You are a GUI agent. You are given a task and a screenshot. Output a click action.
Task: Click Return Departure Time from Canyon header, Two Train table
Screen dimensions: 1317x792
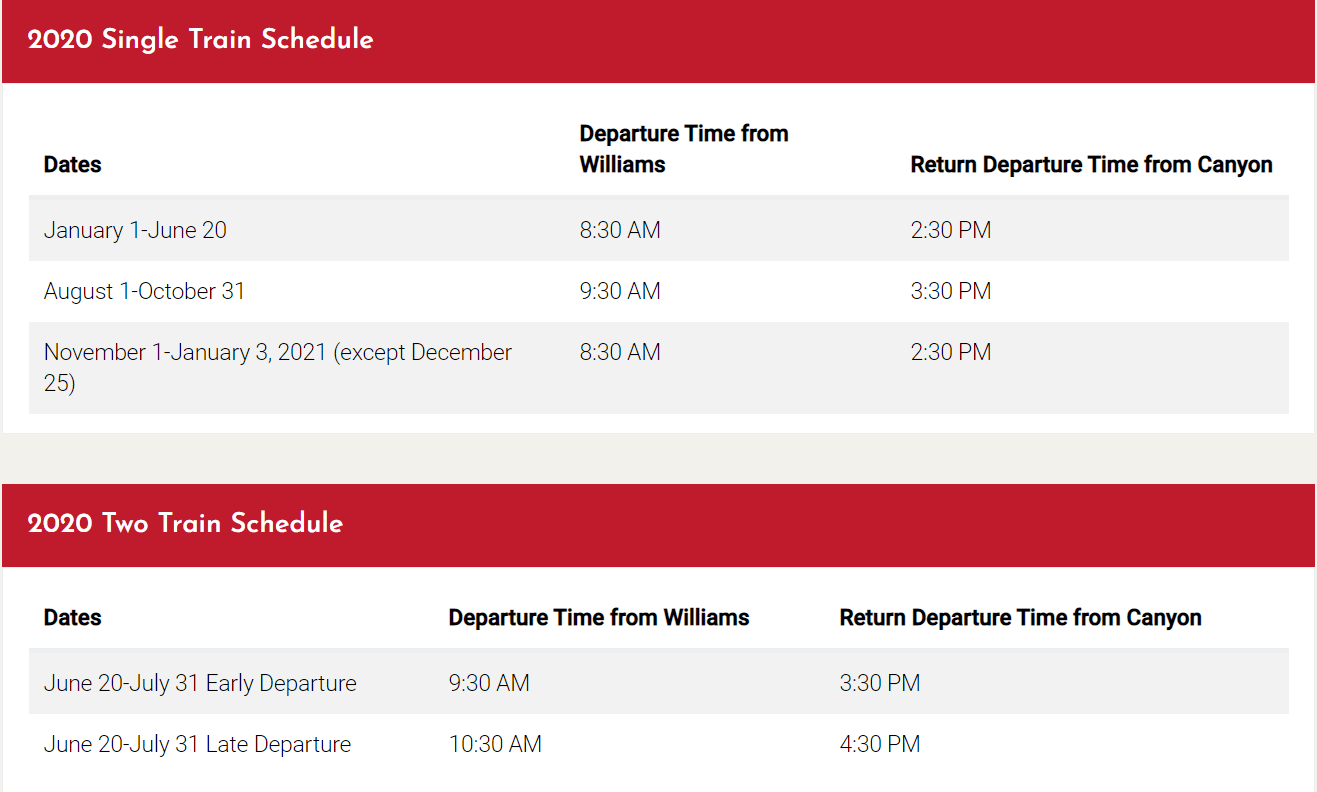point(1020,617)
